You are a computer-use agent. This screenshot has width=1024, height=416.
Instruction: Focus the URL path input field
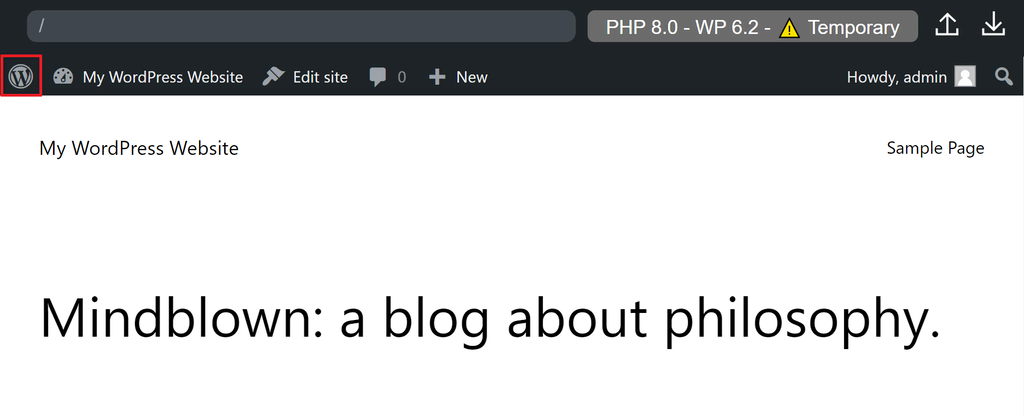click(300, 27)
